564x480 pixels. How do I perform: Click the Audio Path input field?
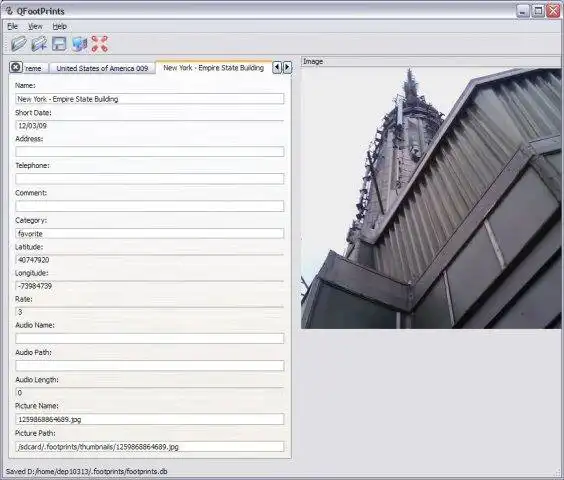[150, 366]
